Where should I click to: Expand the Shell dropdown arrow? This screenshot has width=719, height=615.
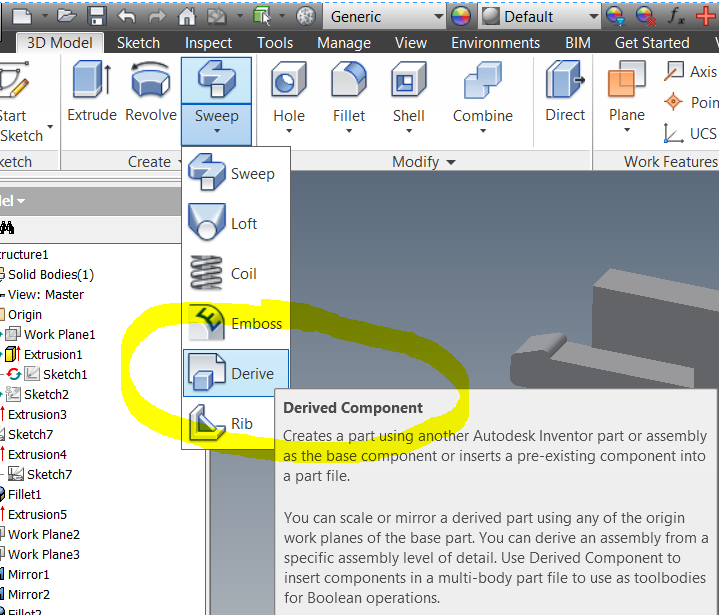tap(409, 131)
